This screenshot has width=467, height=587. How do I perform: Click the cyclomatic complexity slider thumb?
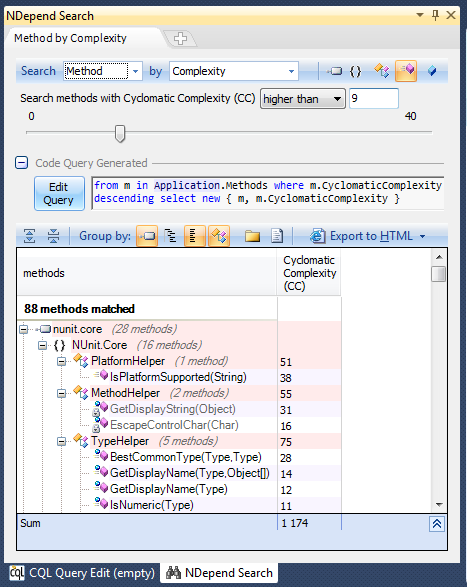click(x=120, y=134)
